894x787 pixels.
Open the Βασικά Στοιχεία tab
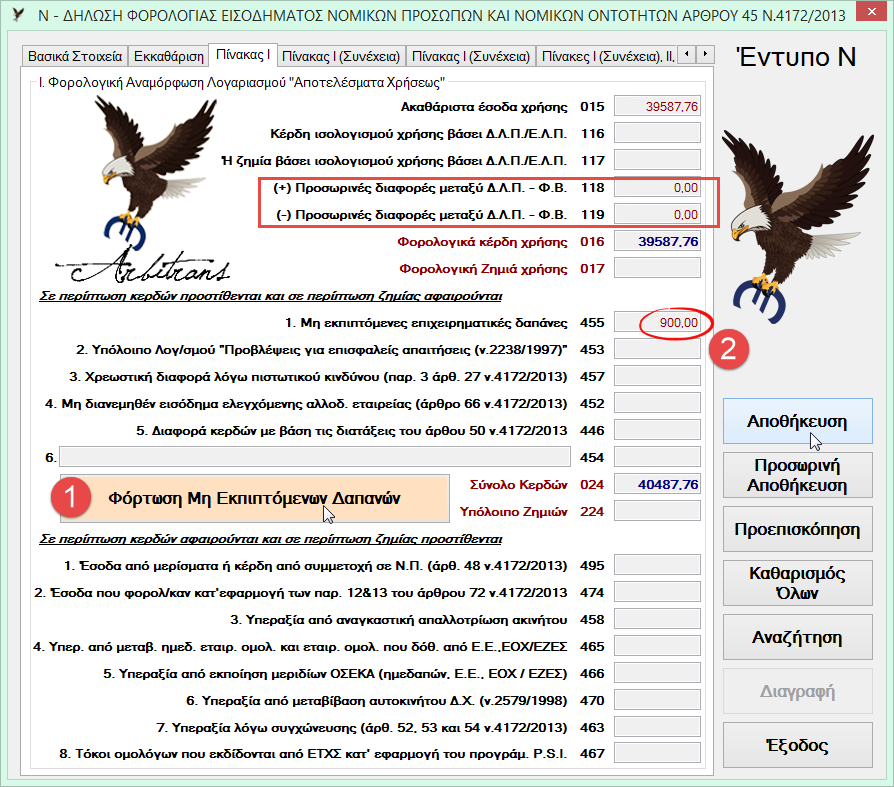75,56
